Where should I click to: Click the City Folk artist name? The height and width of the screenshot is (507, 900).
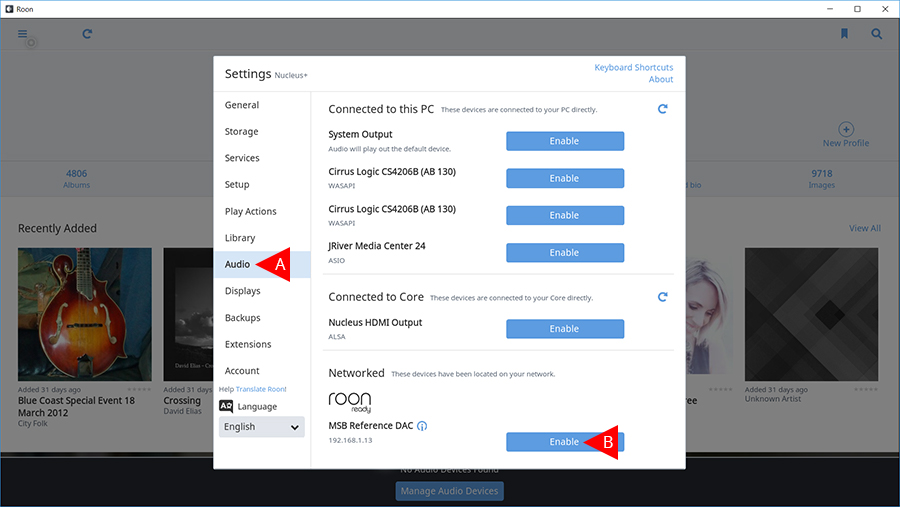(x=33, y=424)
